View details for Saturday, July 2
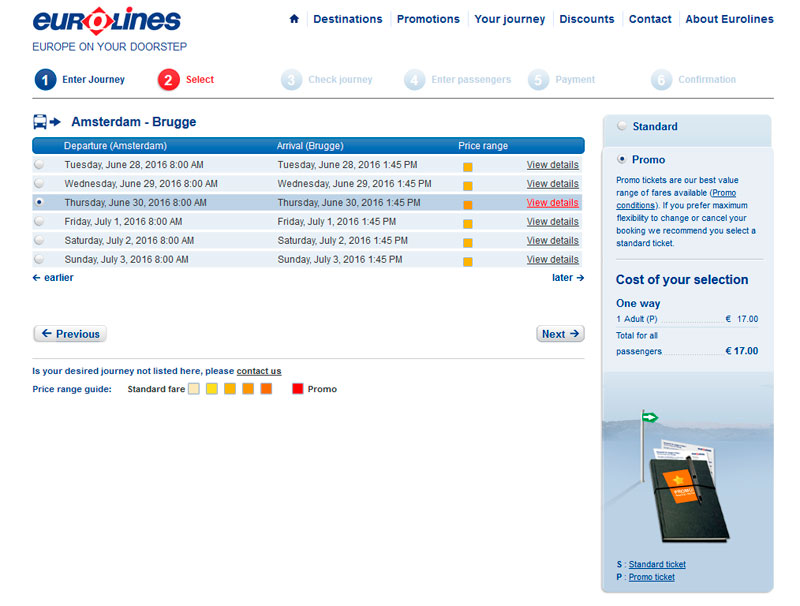Screen dimensions: 800x606 point(553,240)
